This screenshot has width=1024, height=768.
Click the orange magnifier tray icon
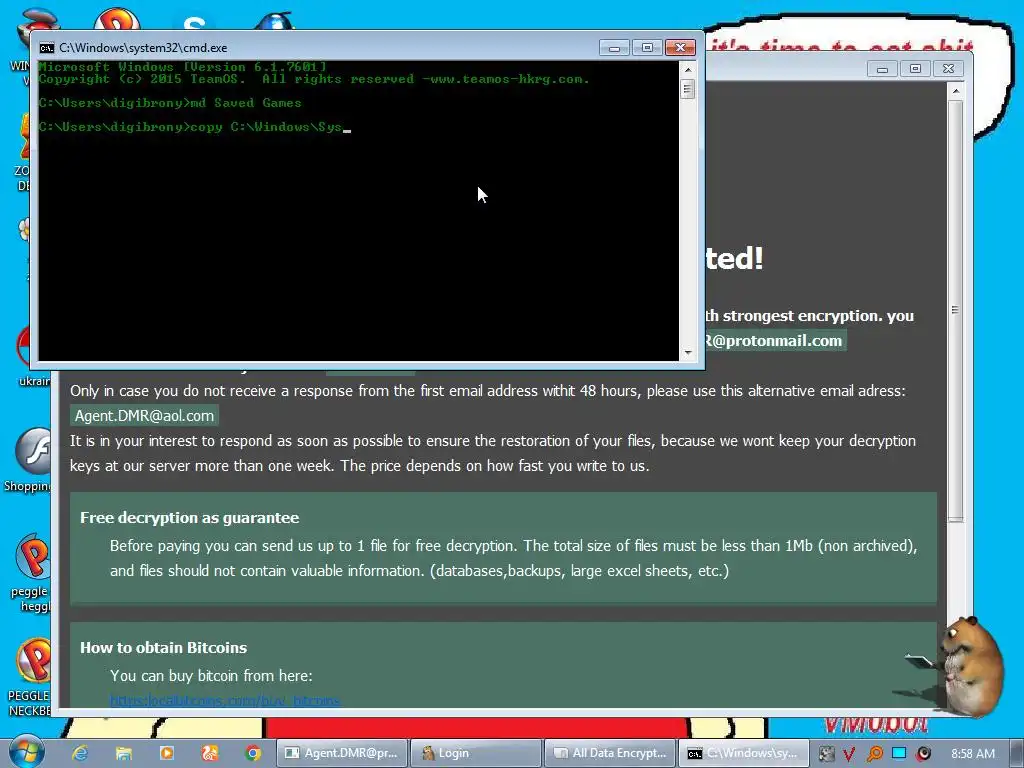pos(874,754)
